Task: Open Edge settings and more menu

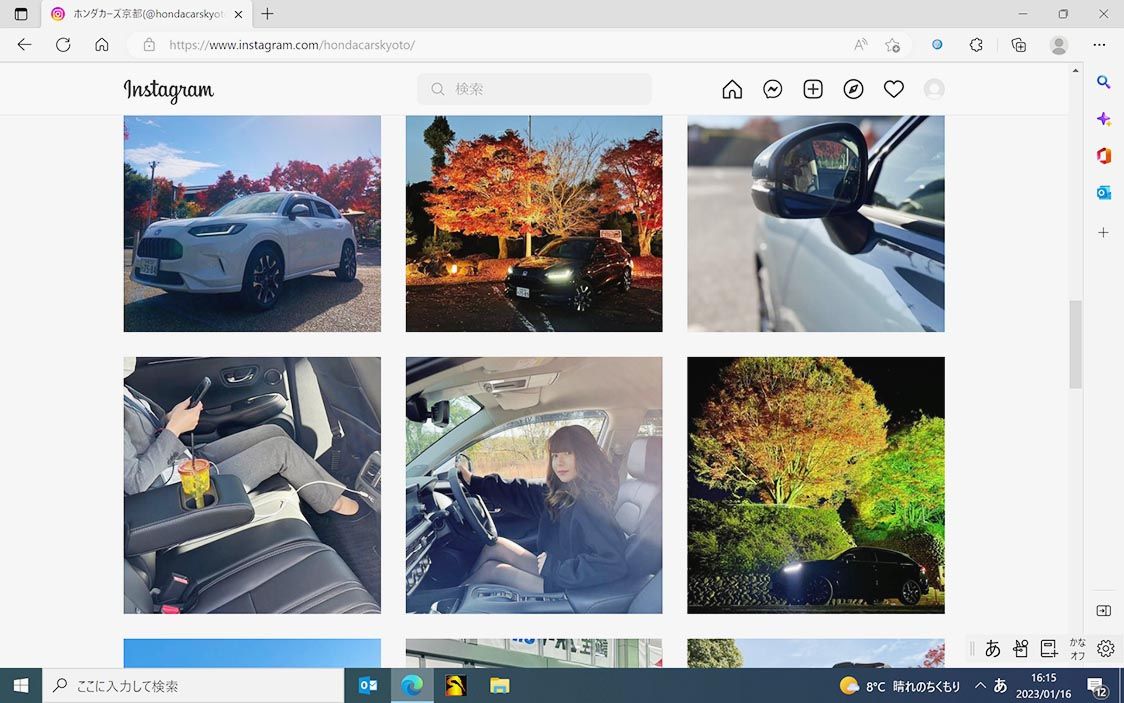Action: tap(1099, 45)
